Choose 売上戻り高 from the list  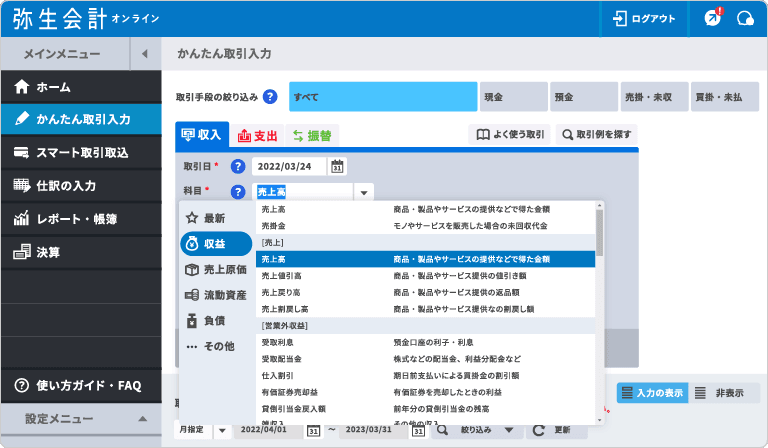tap(425, 292)
